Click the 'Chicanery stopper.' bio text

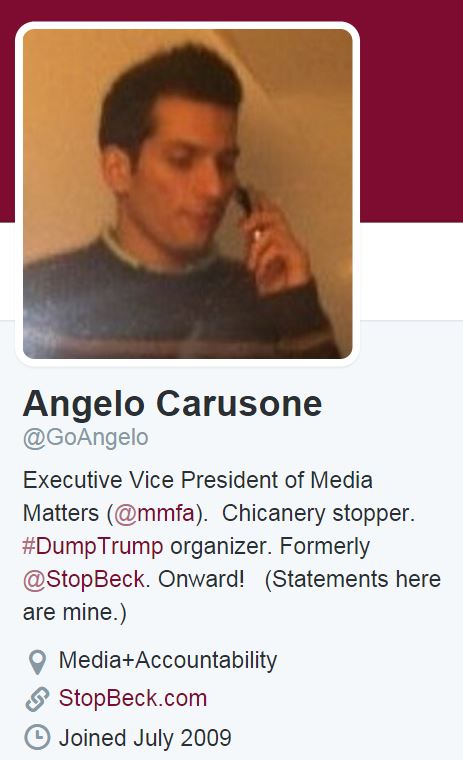pos(319,513)
